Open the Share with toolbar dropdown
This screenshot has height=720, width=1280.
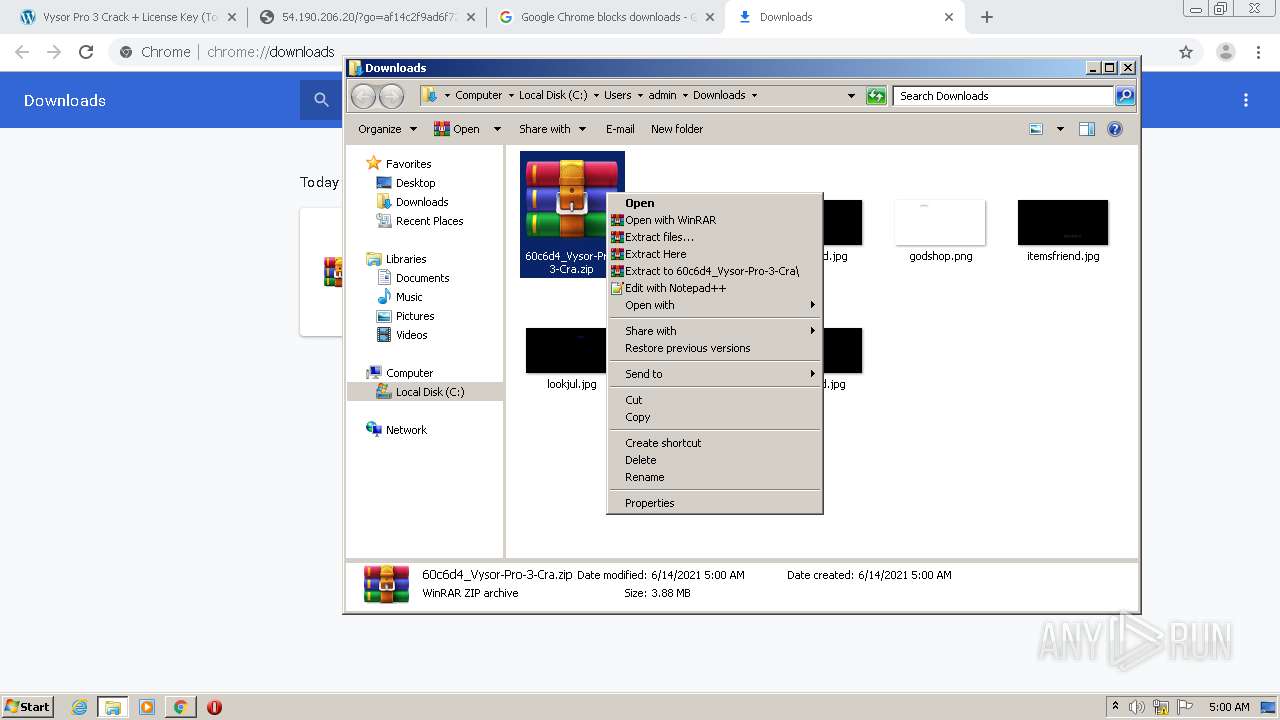551,129
